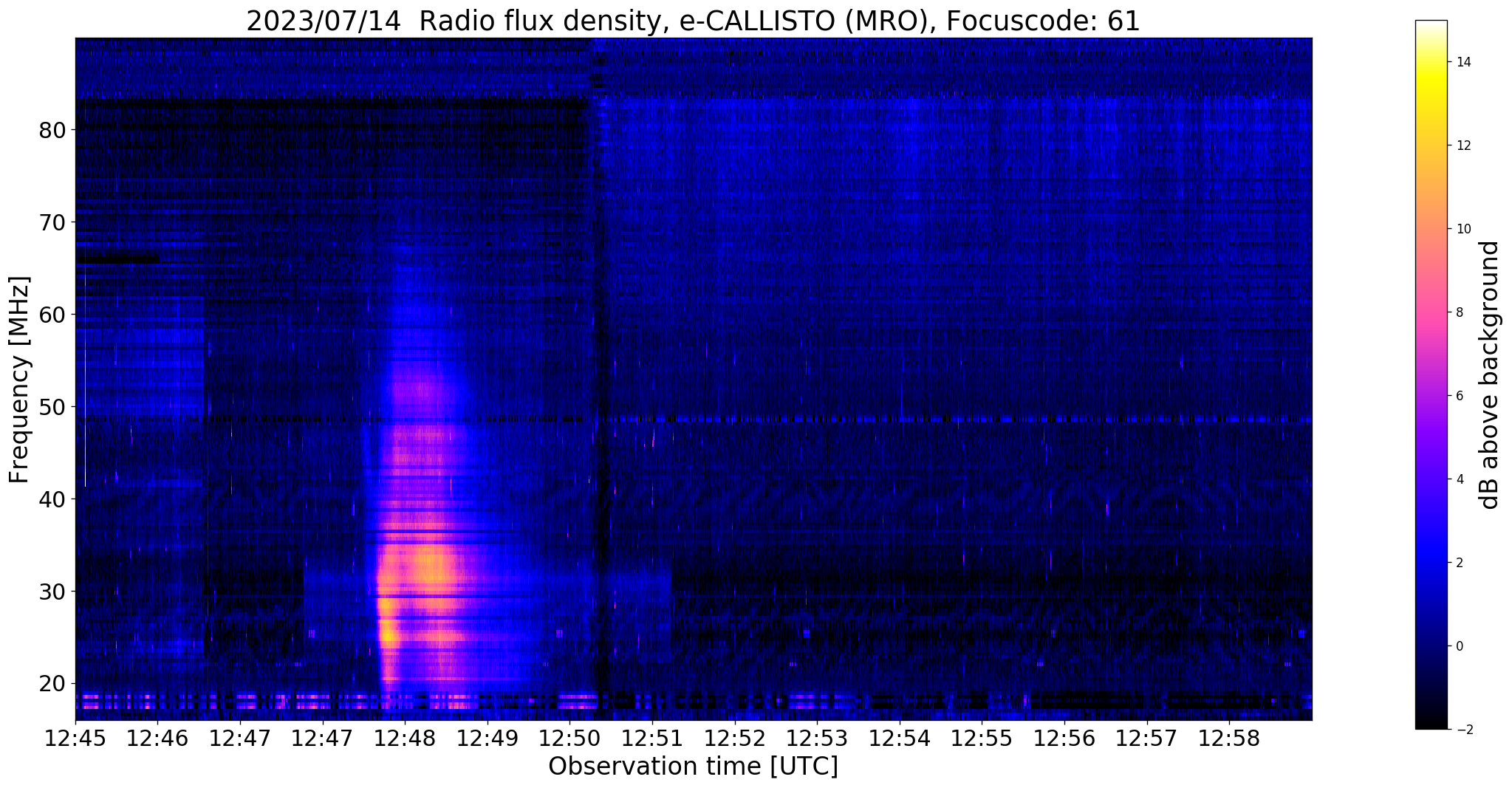Click the plot title mentioning e-CALLISTO (MRO)
This screenshot has width=1512, height=788.
[x=693, y=20]
